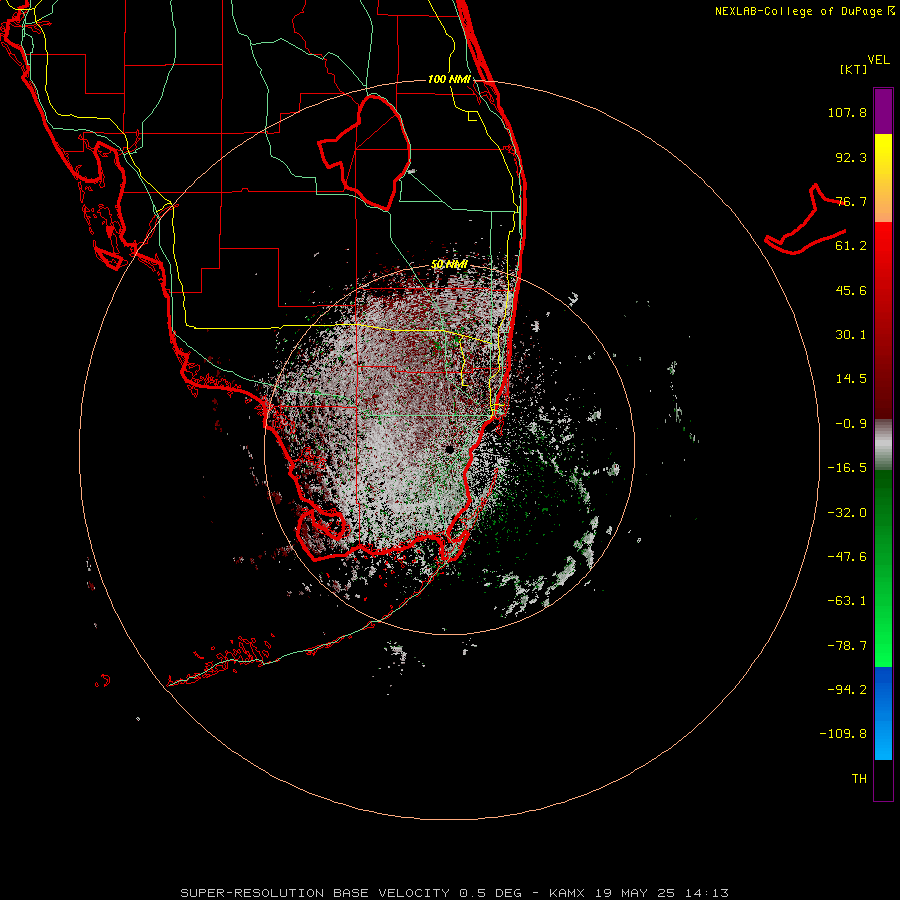This screenshot has height=900, width=900.
Task: Click the 30.1 velocity scale value
Action: click(851, 335)
